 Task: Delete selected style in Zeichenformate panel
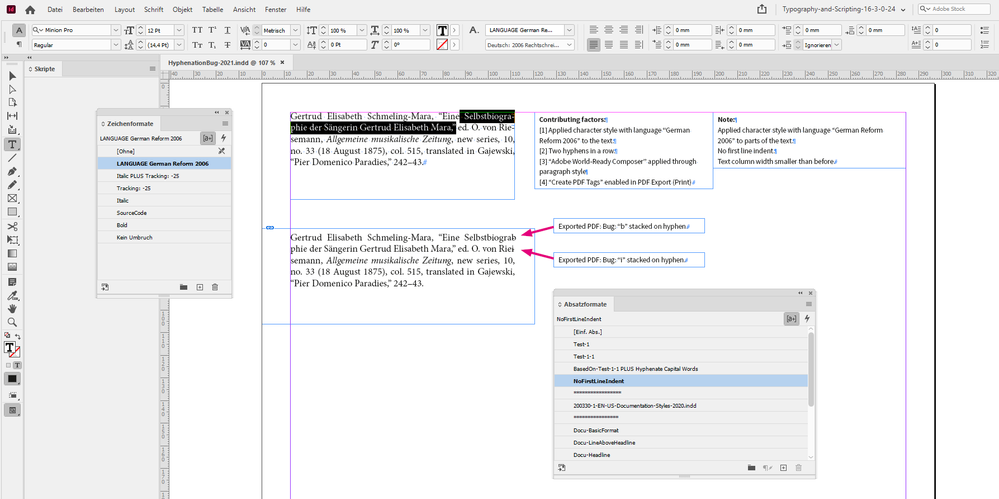coord(215,287)
